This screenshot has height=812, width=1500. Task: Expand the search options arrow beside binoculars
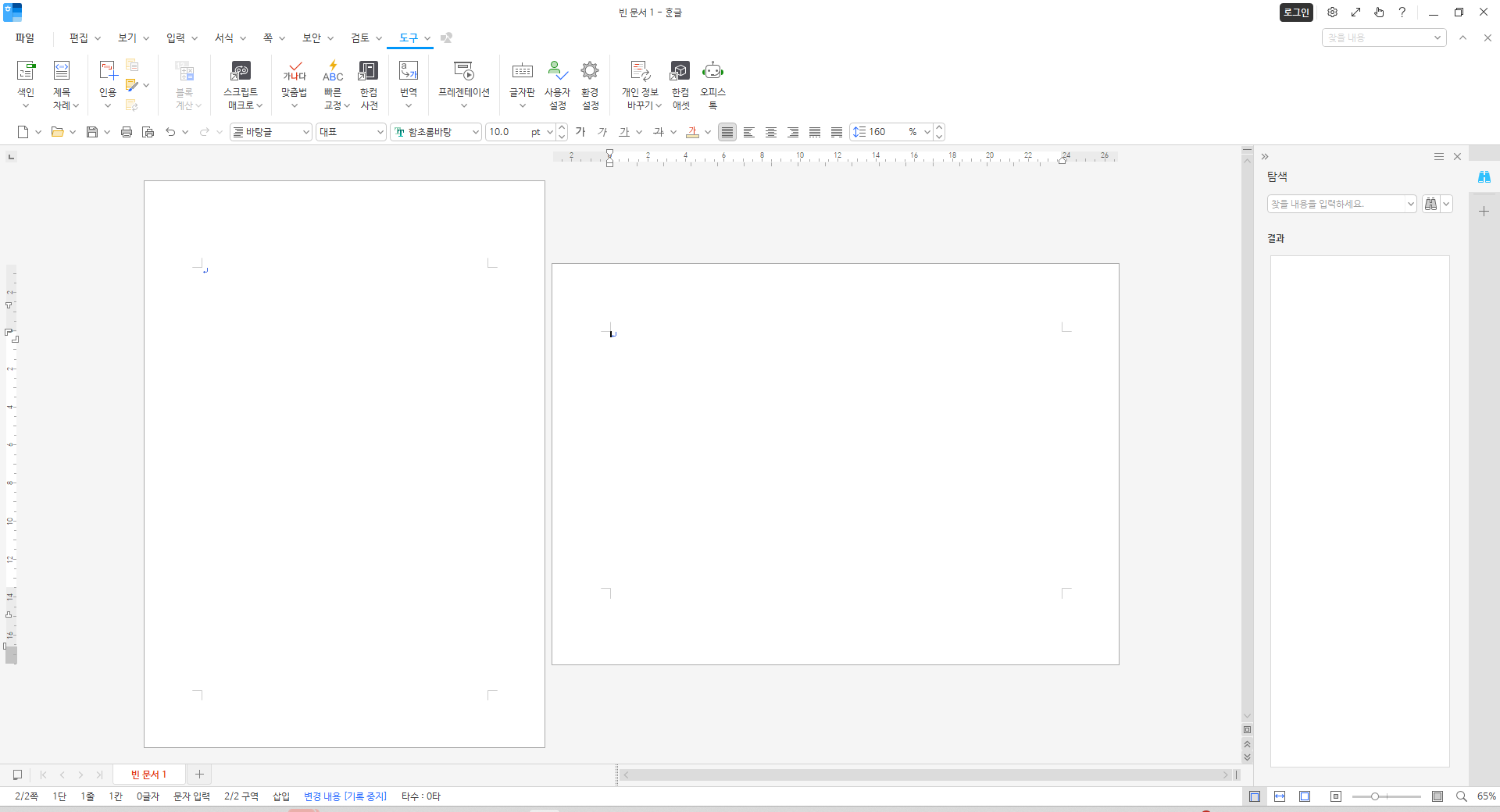[1446, 204]
